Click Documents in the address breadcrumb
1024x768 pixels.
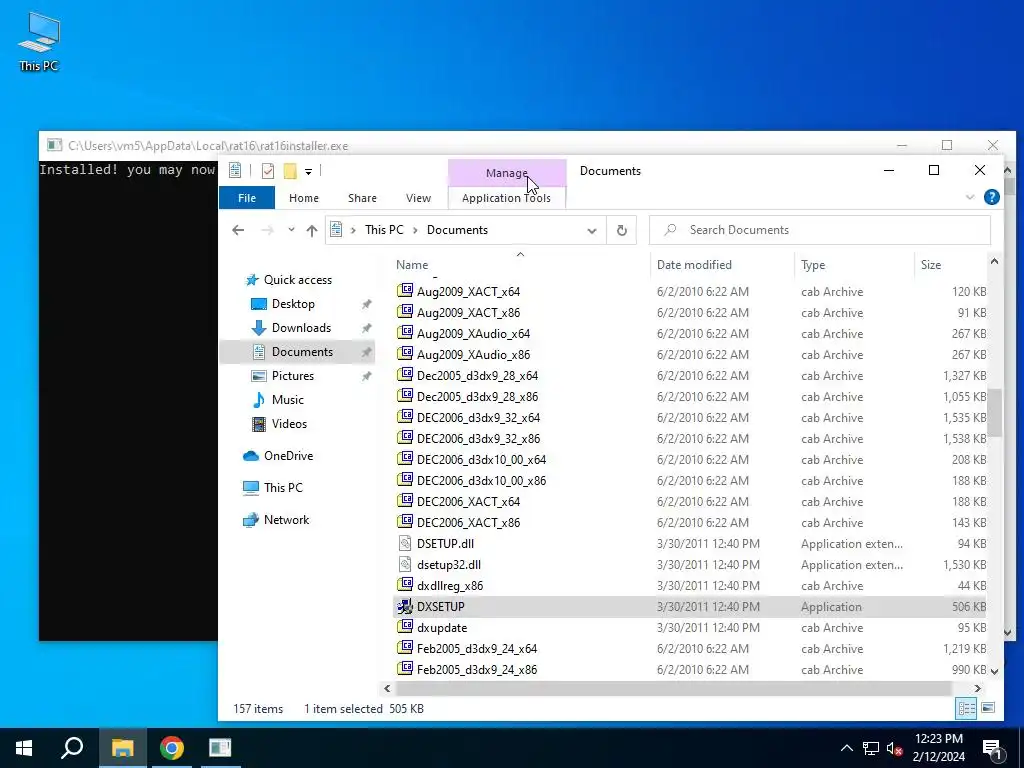click(457, 230)
